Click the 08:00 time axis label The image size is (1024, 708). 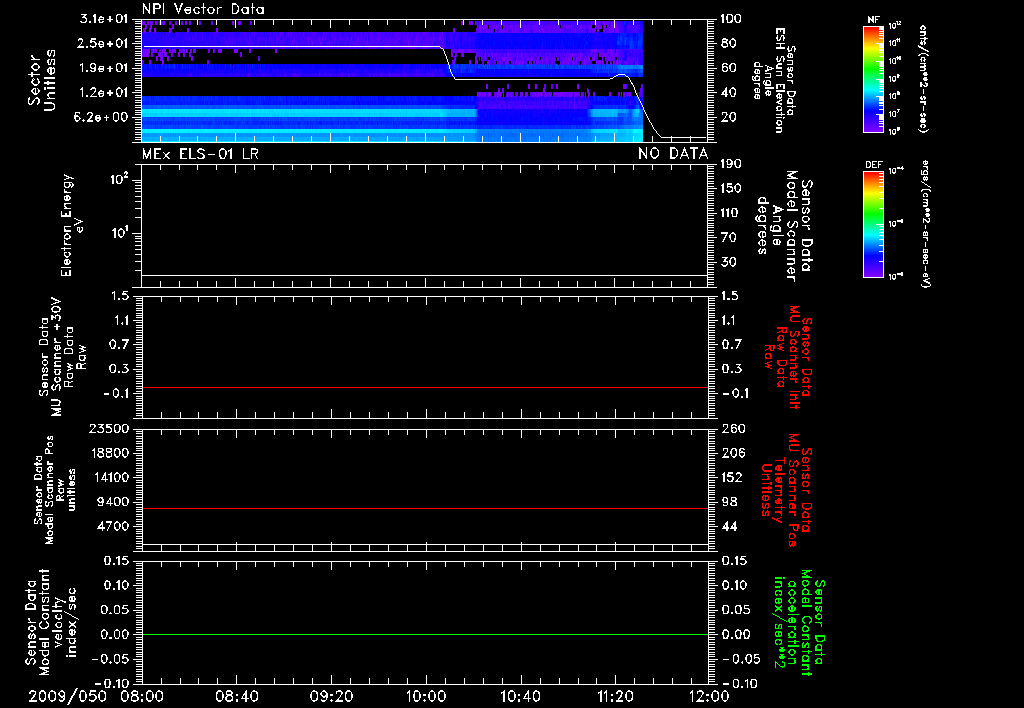tap(142, 696)
